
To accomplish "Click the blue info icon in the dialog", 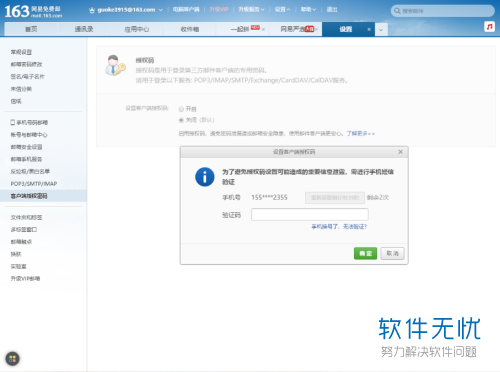I will click(x=204, y=177).
